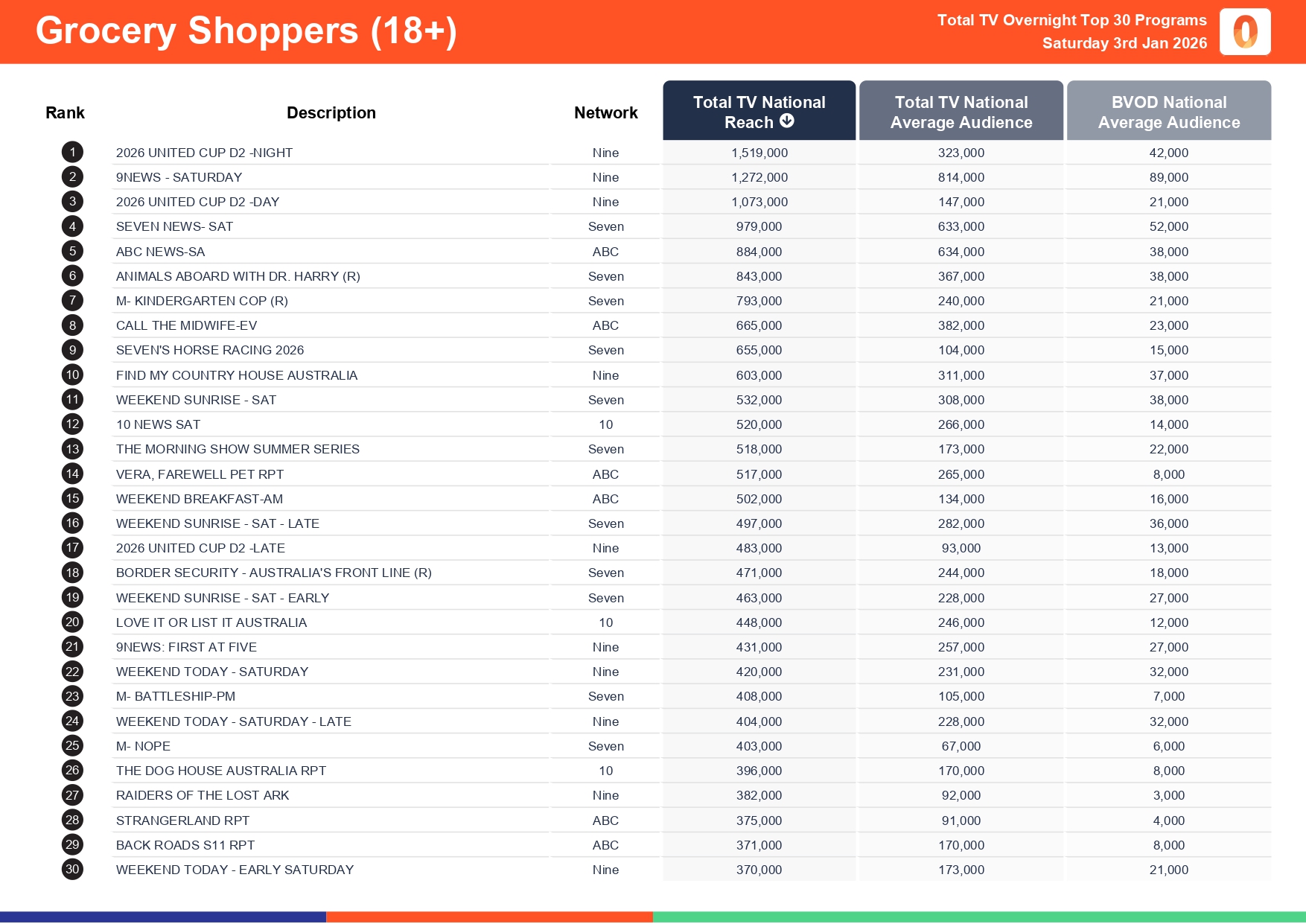The image size is (1306, 924).
Task: Click the rank 21 circle badge
Action: click(72, 647)
